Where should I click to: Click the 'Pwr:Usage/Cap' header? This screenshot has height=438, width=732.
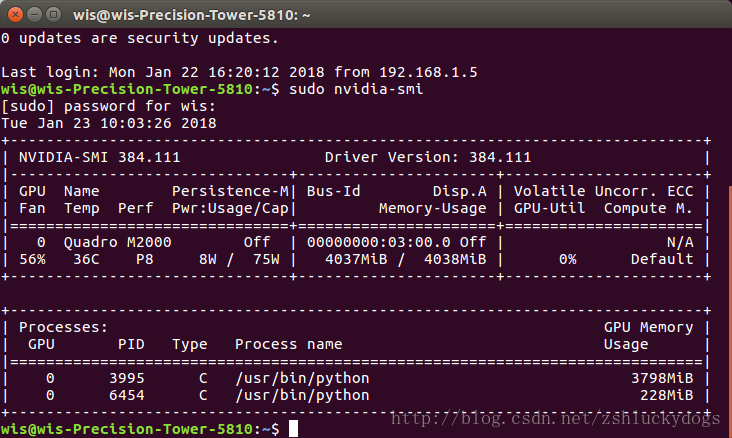coord(230,208)
